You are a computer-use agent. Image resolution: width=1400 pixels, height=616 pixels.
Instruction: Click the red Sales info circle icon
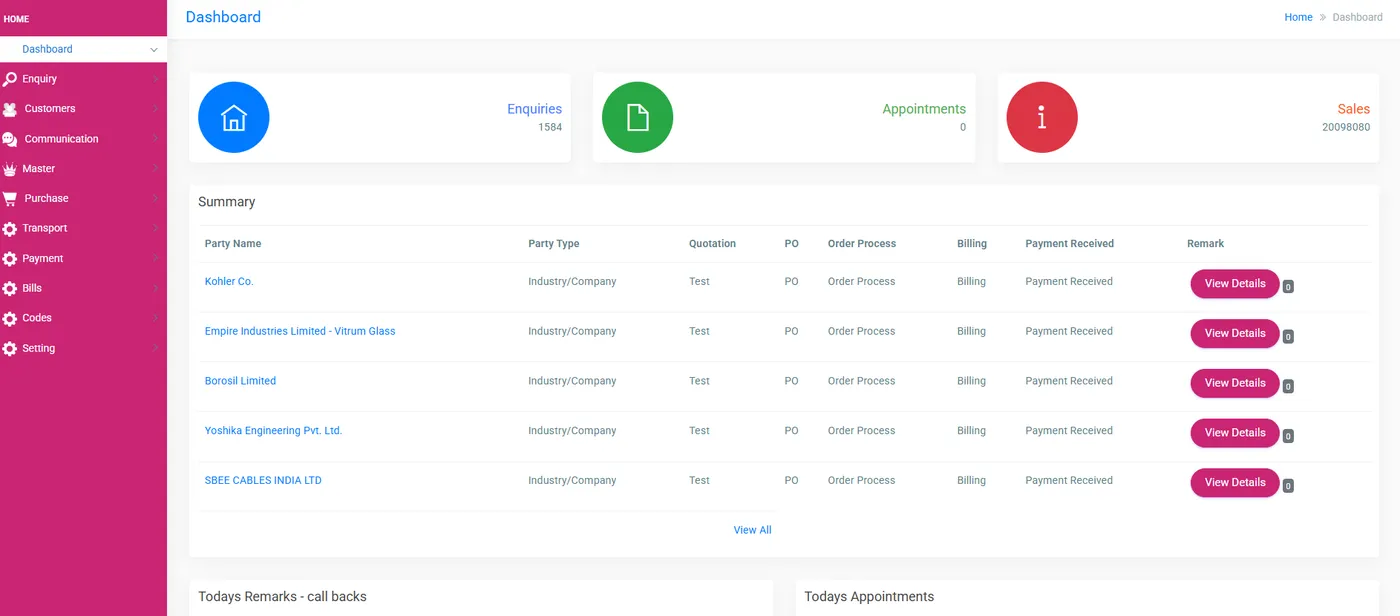tap(1042, 117)
